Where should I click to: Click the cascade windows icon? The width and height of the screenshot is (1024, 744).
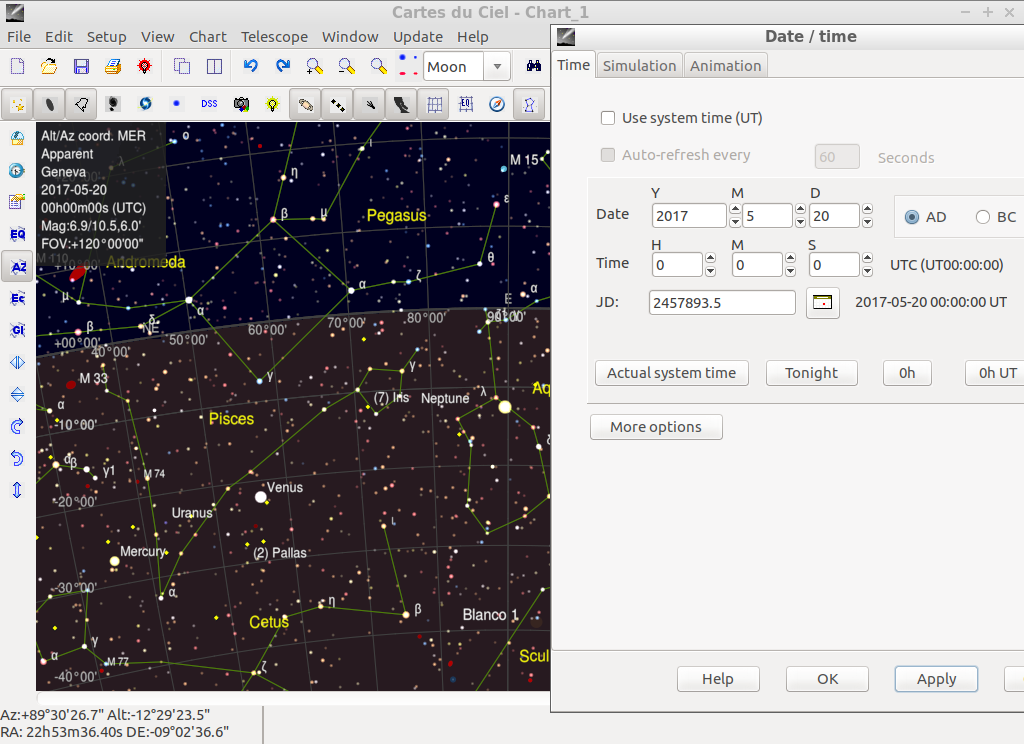click(x=182, y=67)
